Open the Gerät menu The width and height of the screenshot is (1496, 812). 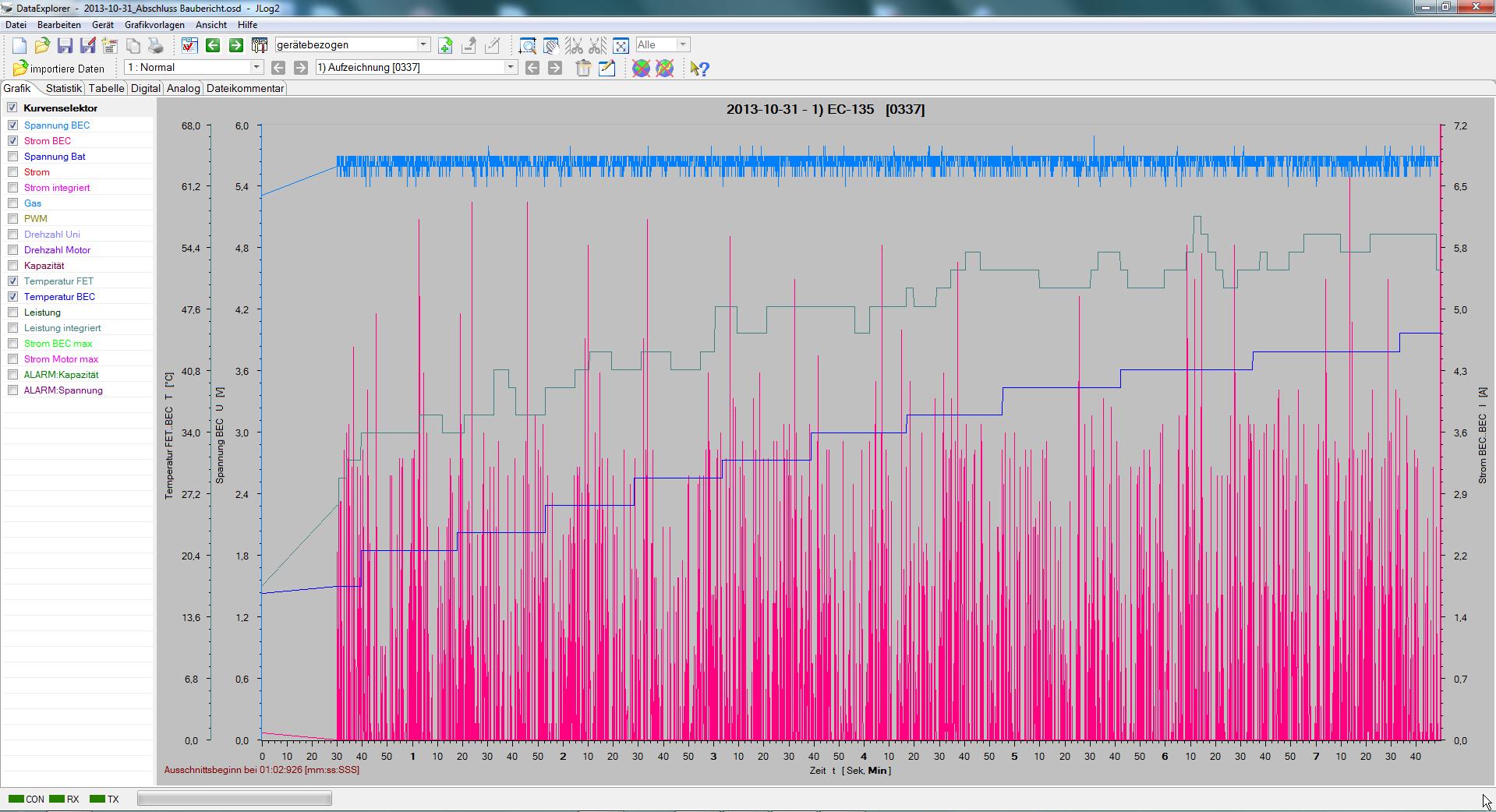click(103, 25)
